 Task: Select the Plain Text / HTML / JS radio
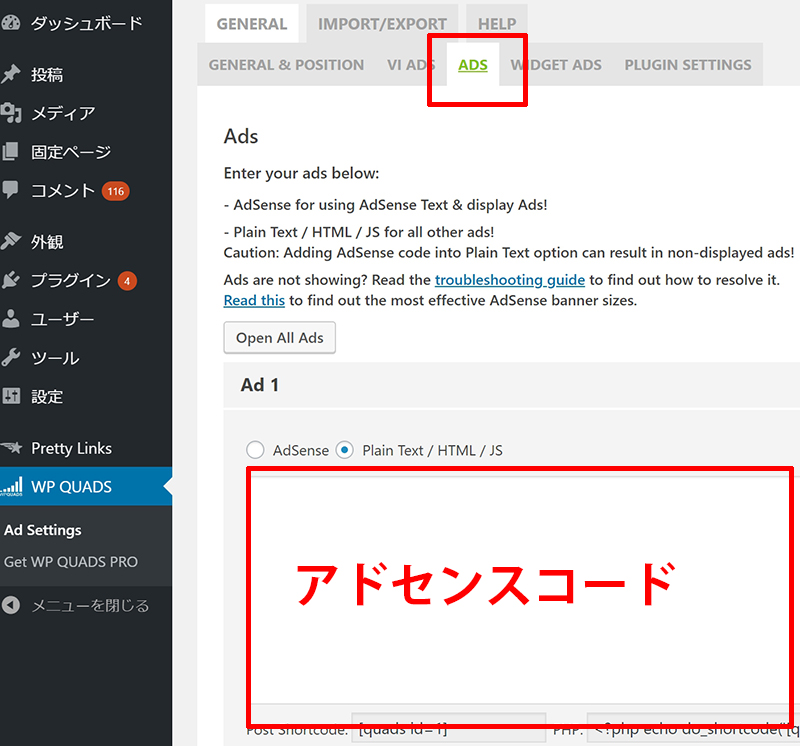(344, 450)
